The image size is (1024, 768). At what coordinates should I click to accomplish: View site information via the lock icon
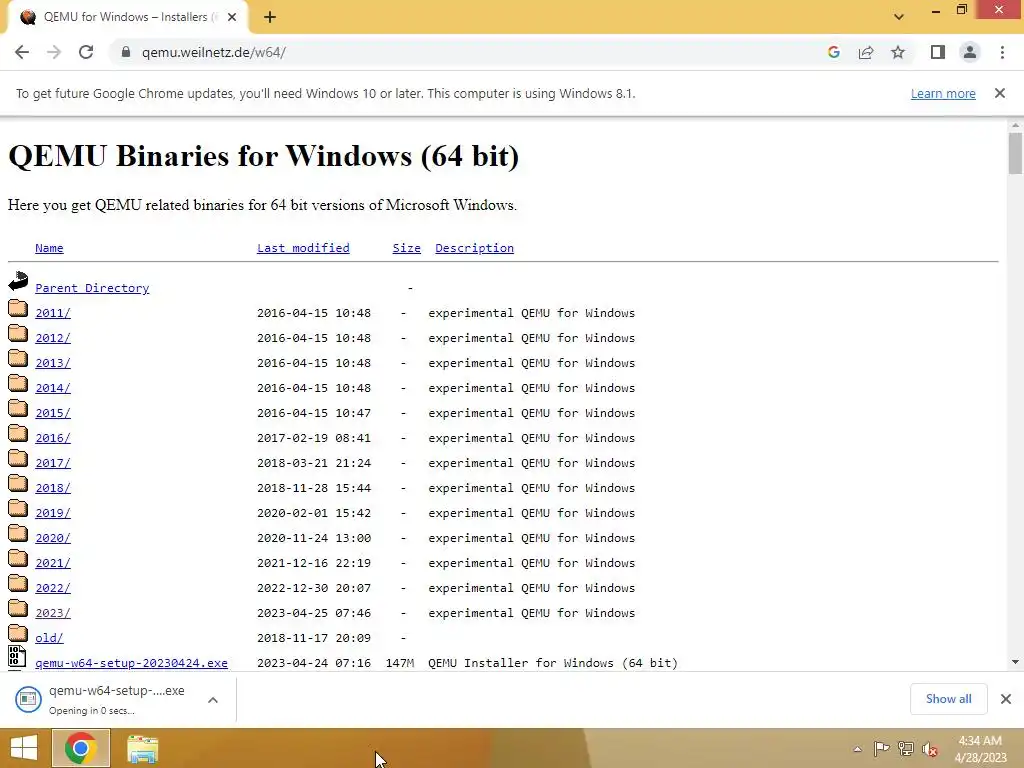pos(126,52)
